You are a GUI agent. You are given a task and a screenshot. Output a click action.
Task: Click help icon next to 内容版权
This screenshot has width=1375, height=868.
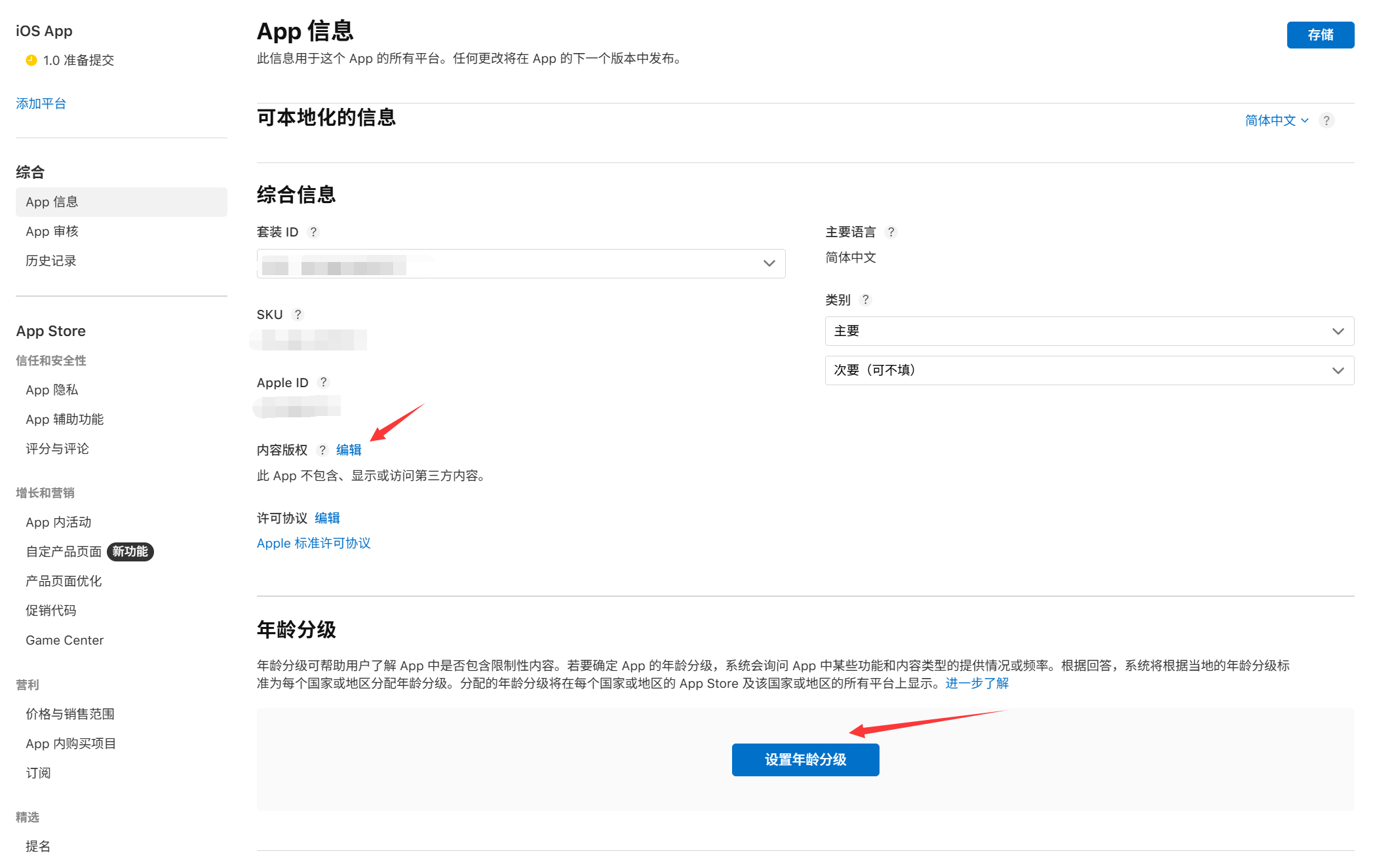322,450
